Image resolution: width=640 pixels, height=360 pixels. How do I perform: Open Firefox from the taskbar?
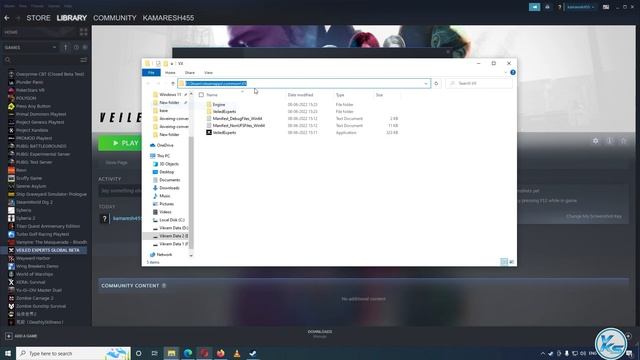tap(220, 353)
